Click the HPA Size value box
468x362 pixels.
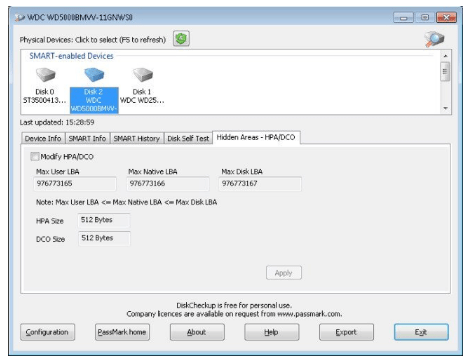(x=104, y=220)
